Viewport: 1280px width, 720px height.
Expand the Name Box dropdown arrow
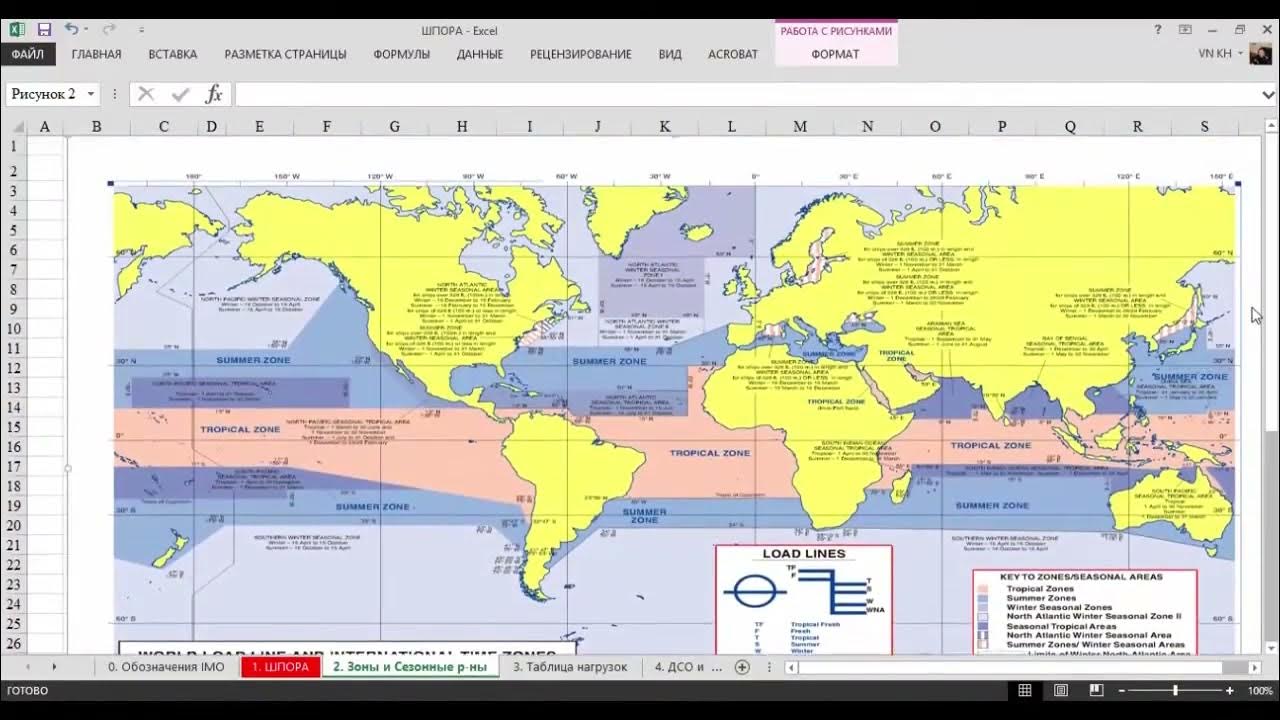91,94
